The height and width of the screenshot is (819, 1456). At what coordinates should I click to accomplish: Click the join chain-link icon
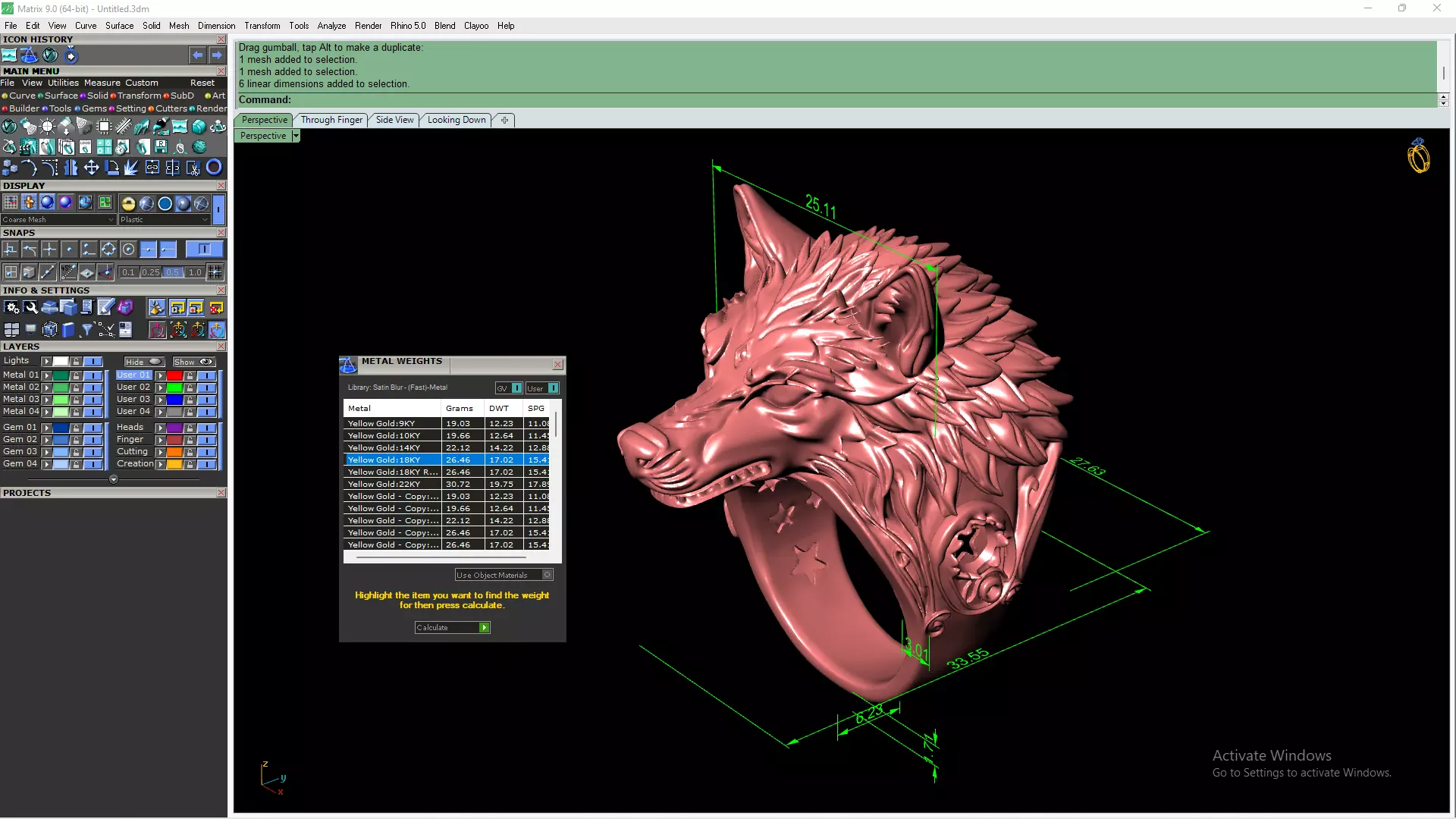tap(152, 168)
